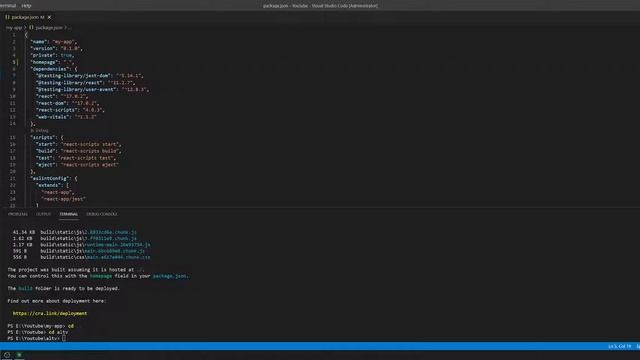Image resolution: width=640 pixels, height=360 pixels.
Task: Click the "build": "react-scripts build" line
Action: click(x=78, y=151)
